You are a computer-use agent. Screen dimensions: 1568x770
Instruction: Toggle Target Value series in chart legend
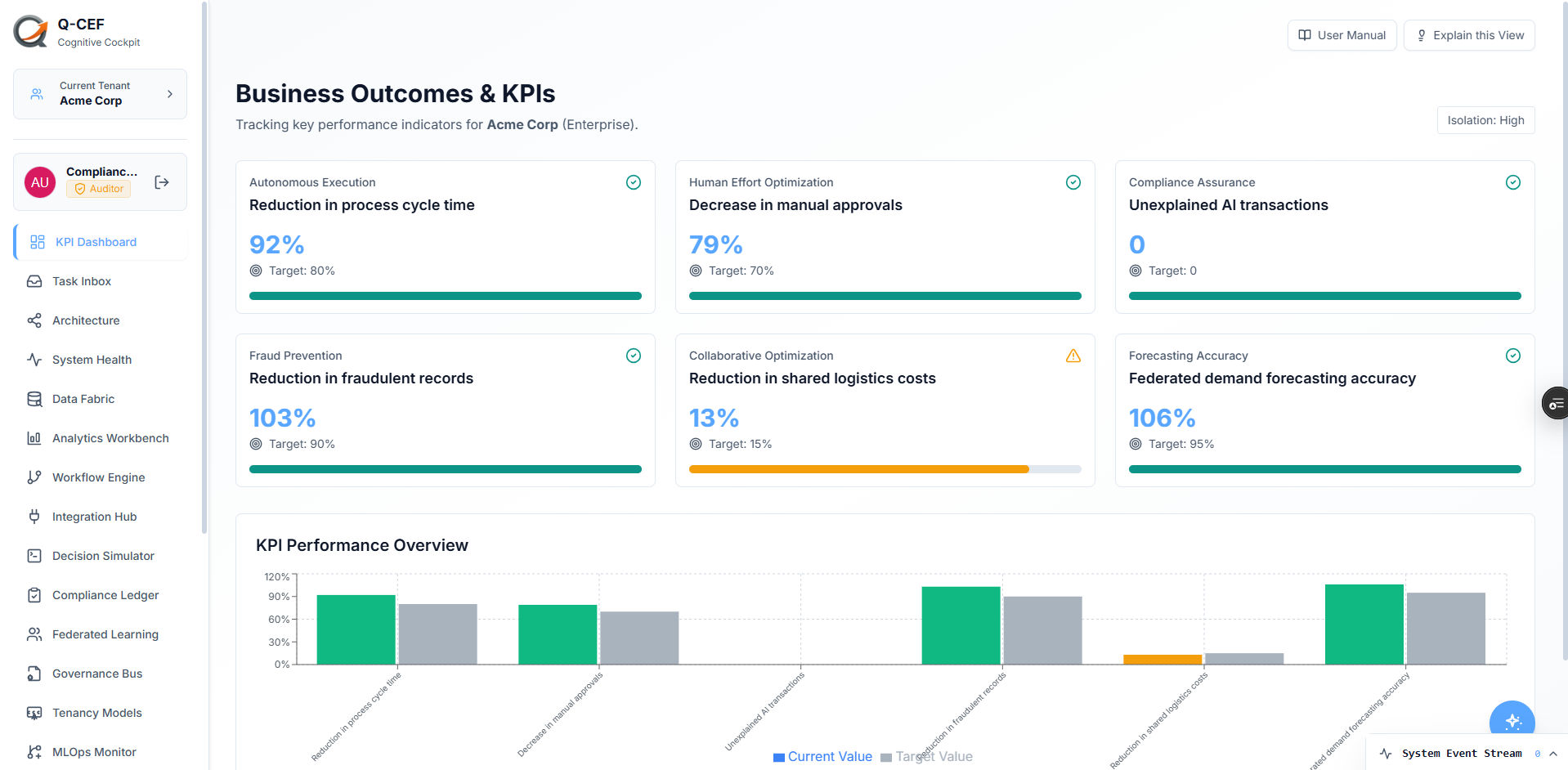coord(926,757)
